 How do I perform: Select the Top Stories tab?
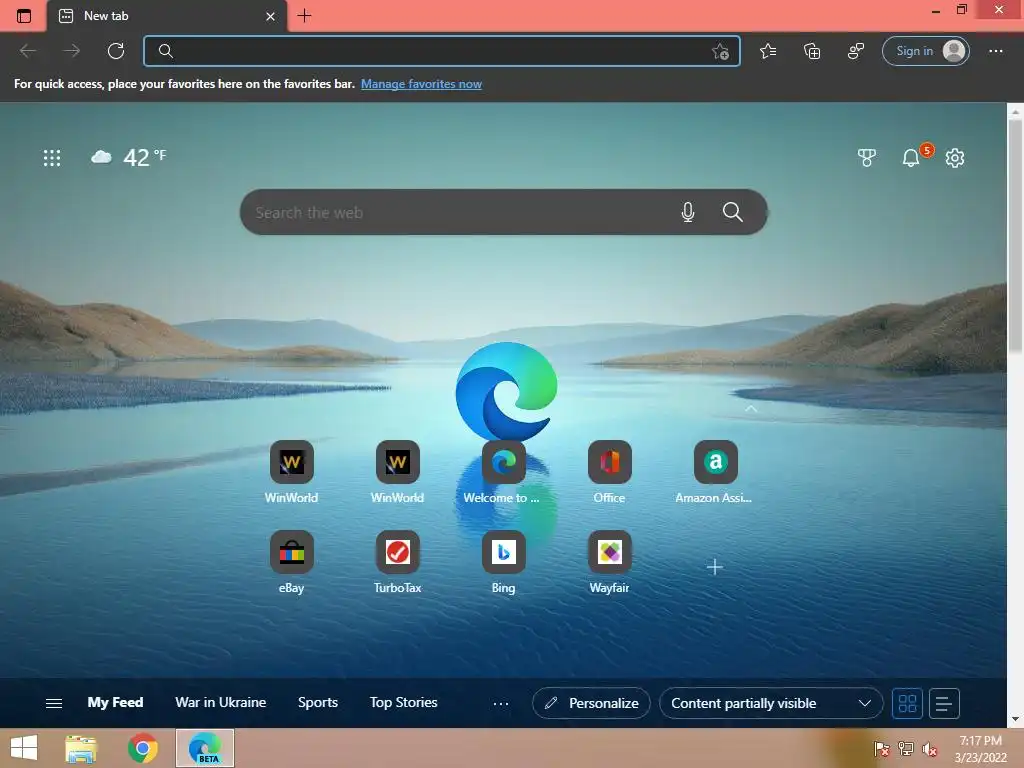[404, 703]
